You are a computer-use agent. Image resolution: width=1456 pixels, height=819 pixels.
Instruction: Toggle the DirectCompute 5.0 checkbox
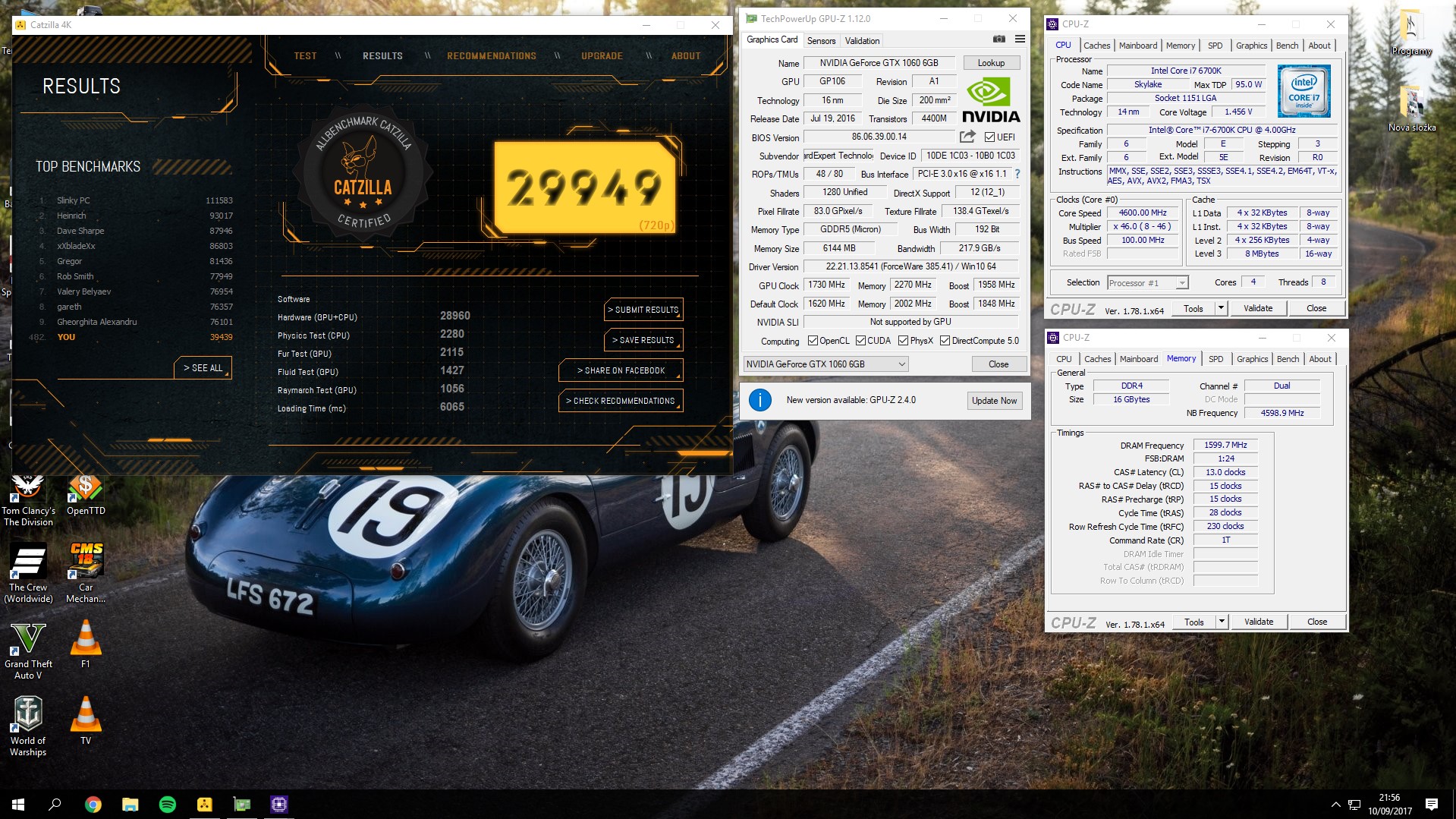pyautogui.click(x=945, y=341)
